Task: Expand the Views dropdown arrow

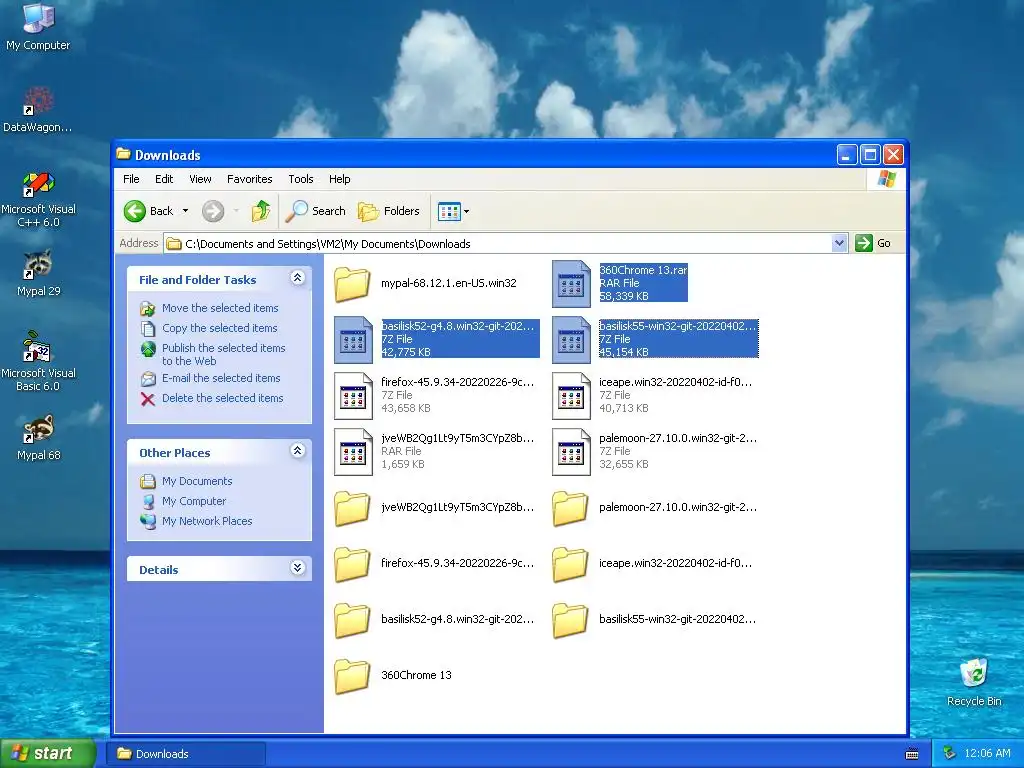Action: [466, 211]
